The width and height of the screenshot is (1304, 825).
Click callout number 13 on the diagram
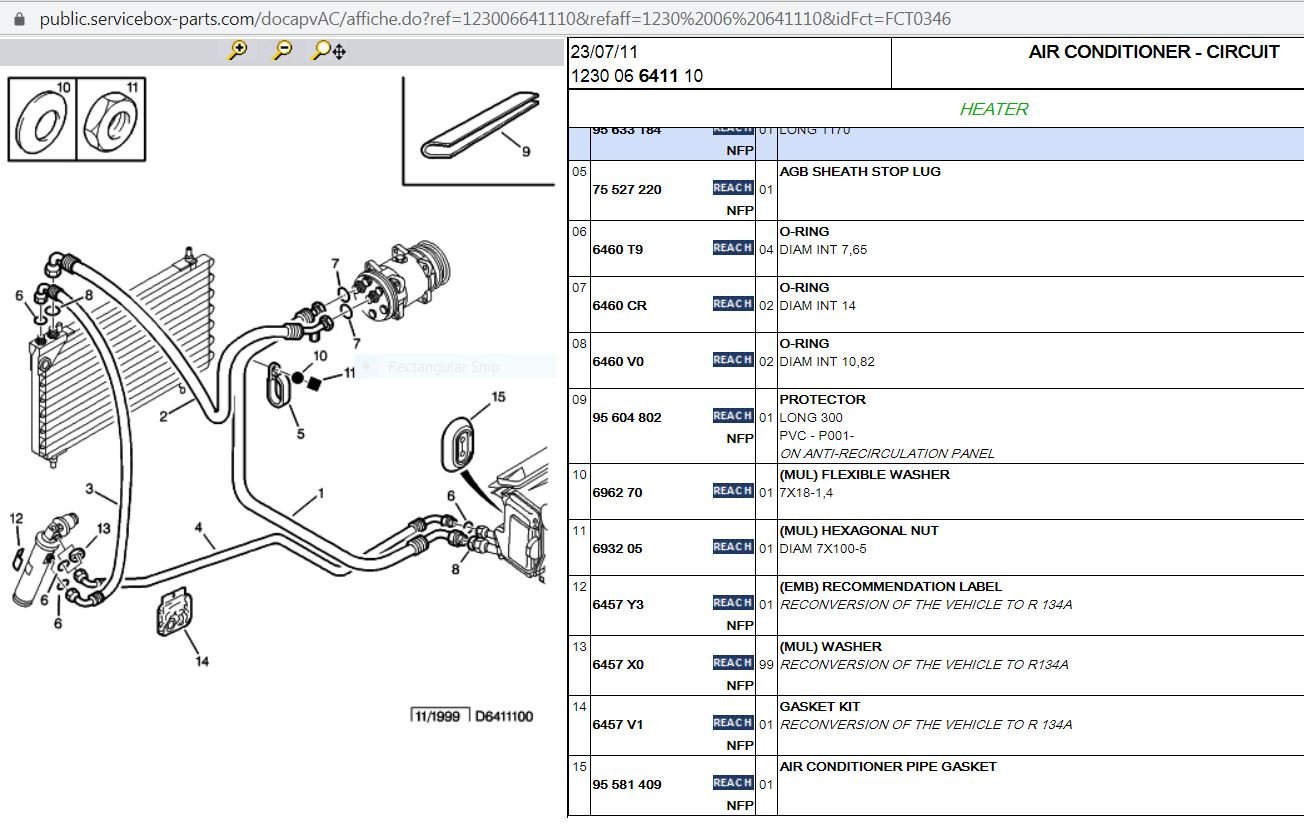click(104, 529)
